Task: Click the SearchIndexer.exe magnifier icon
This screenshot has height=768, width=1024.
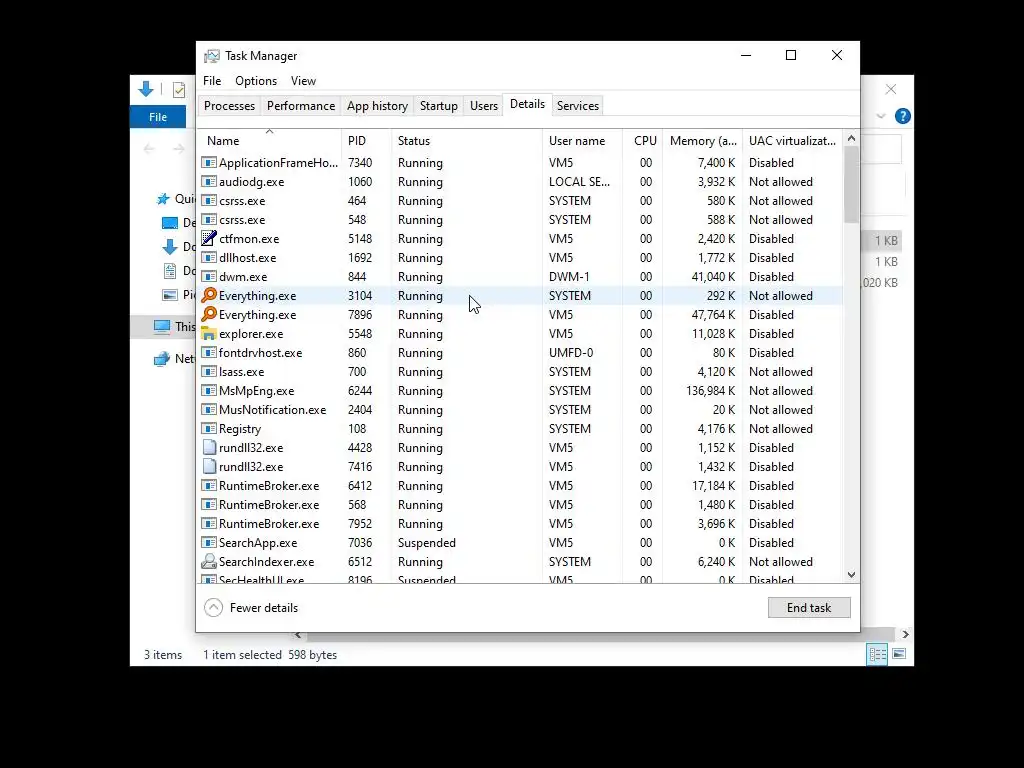Action: point(208,562)
